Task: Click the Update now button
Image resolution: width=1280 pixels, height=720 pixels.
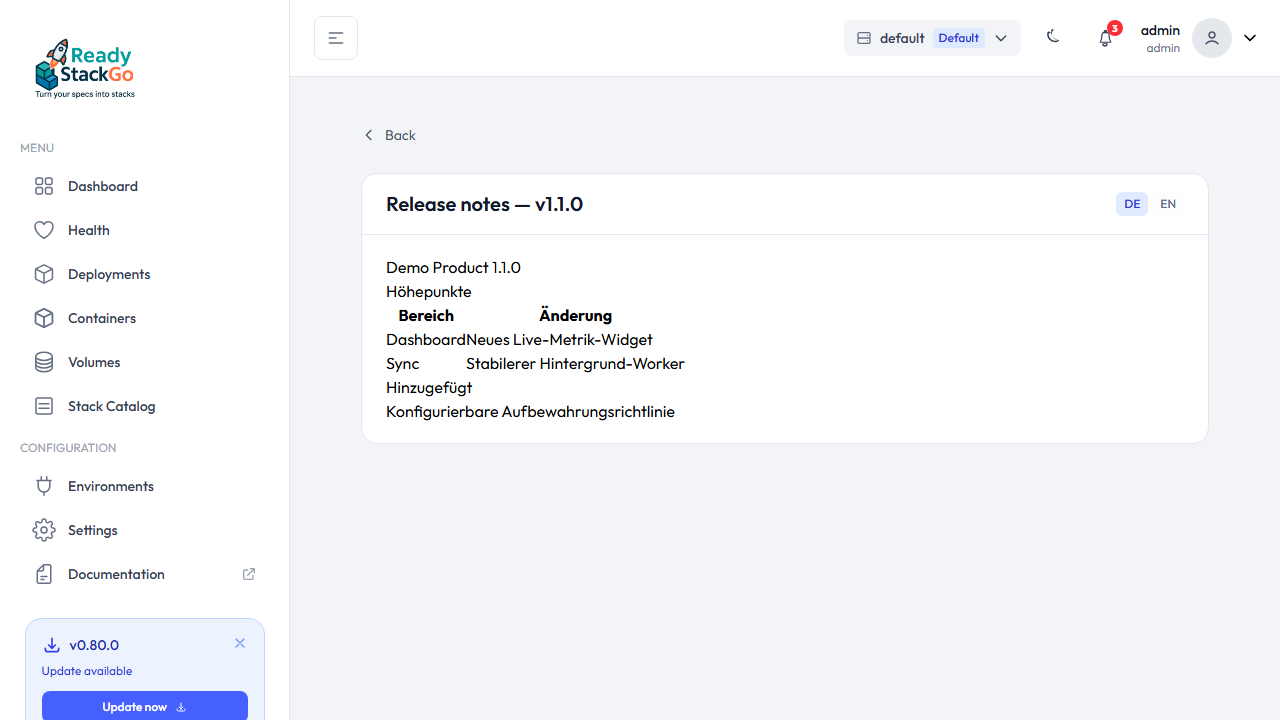Action: [145, 706]
